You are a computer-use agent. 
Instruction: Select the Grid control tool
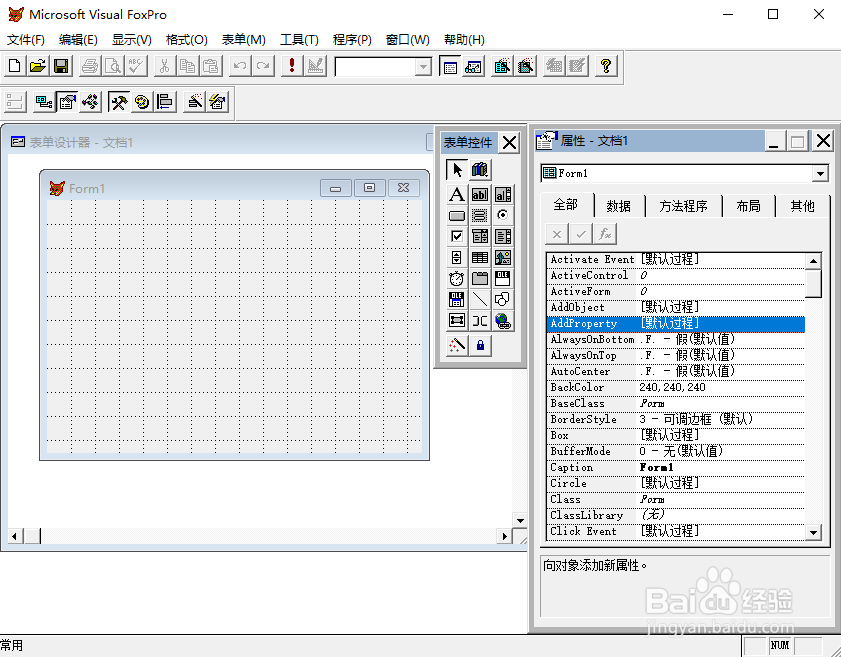click(479, 257)
